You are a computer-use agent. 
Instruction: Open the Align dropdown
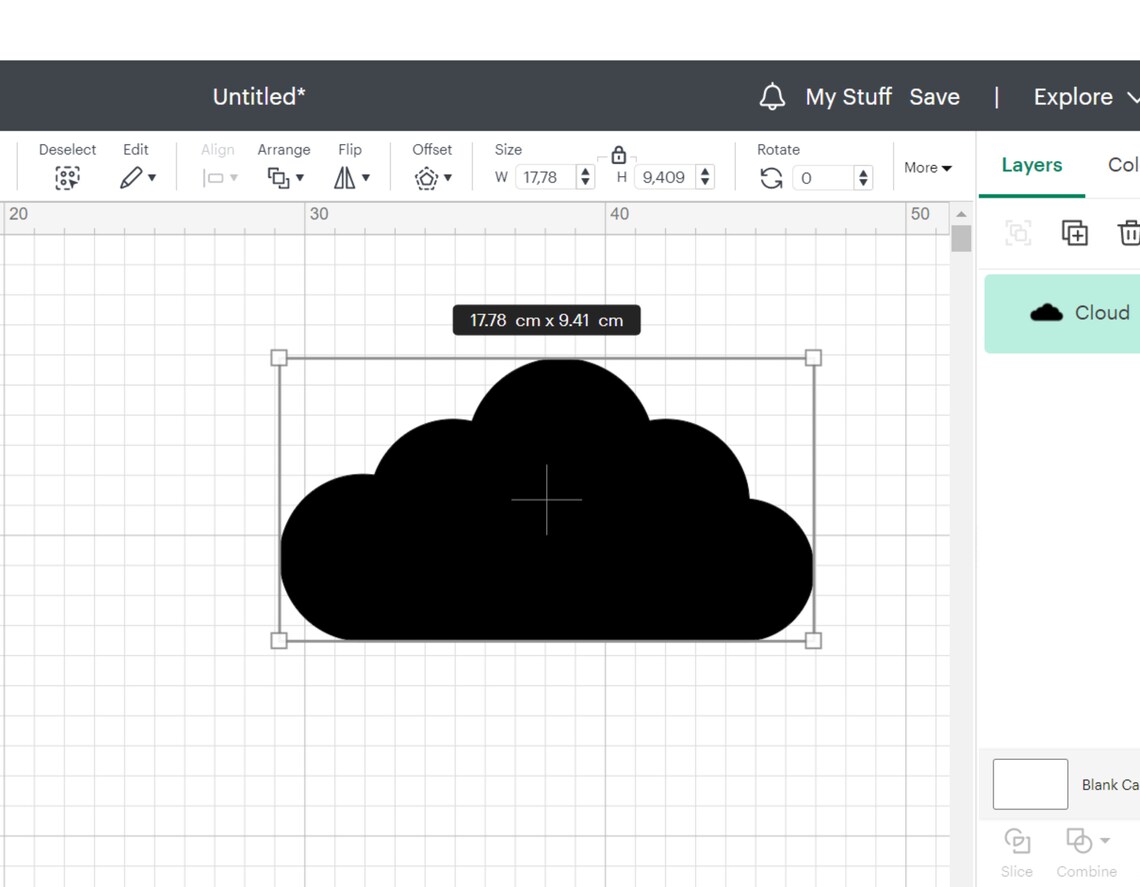click(217, 177)
